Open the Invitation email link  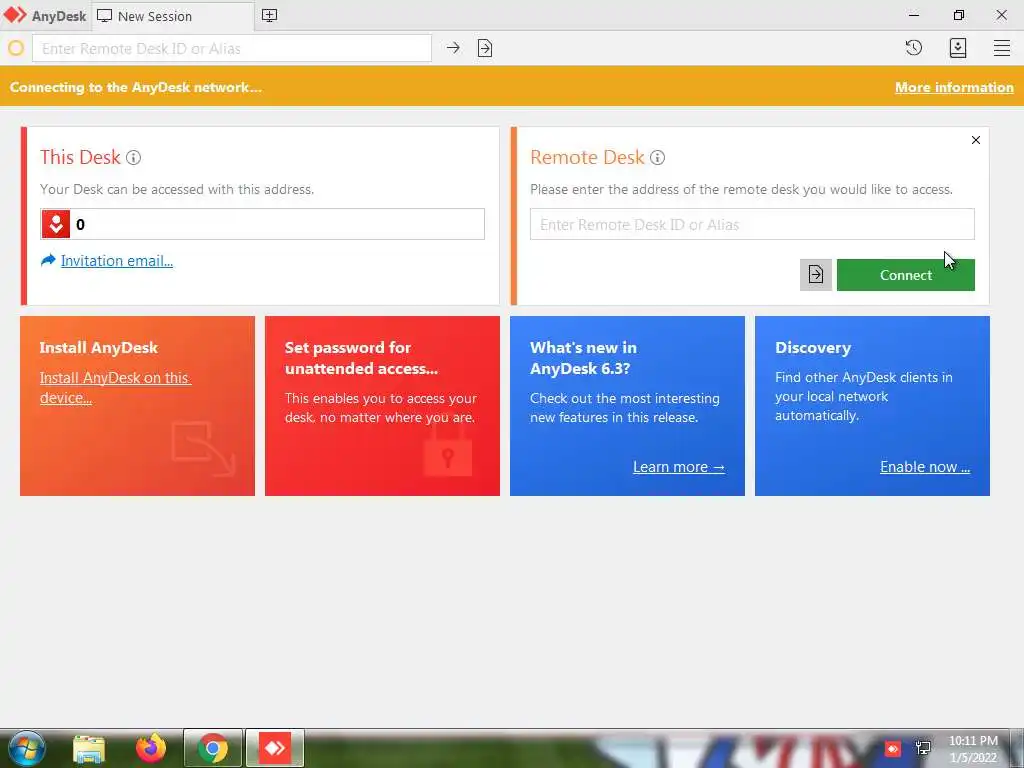[117, 261]
